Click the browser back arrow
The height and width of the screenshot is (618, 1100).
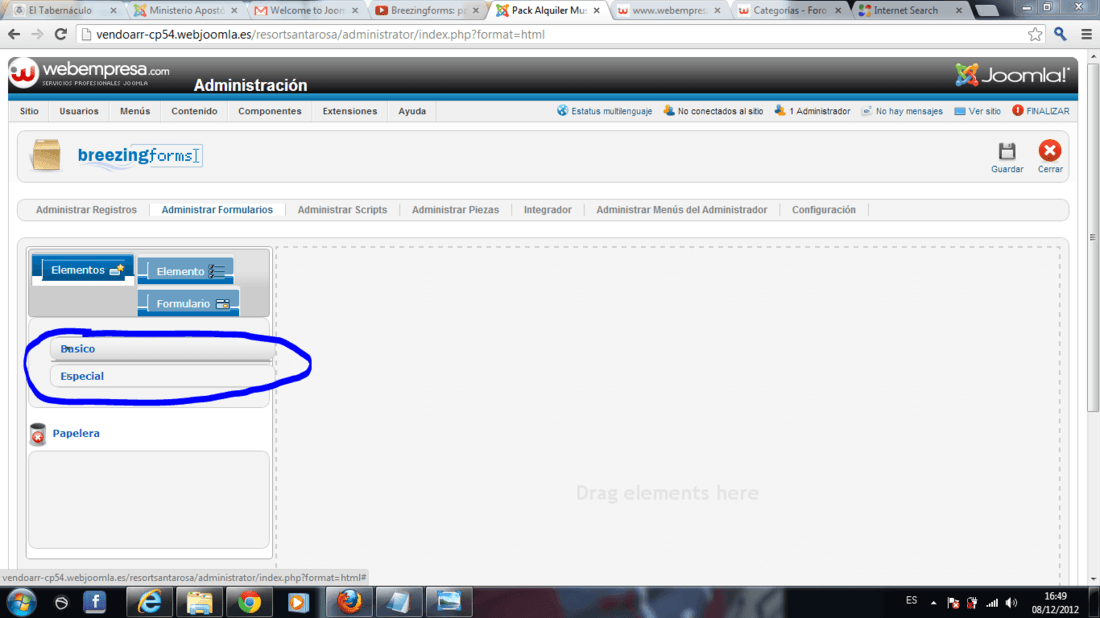pyautogui.click(x=14, y=34)
